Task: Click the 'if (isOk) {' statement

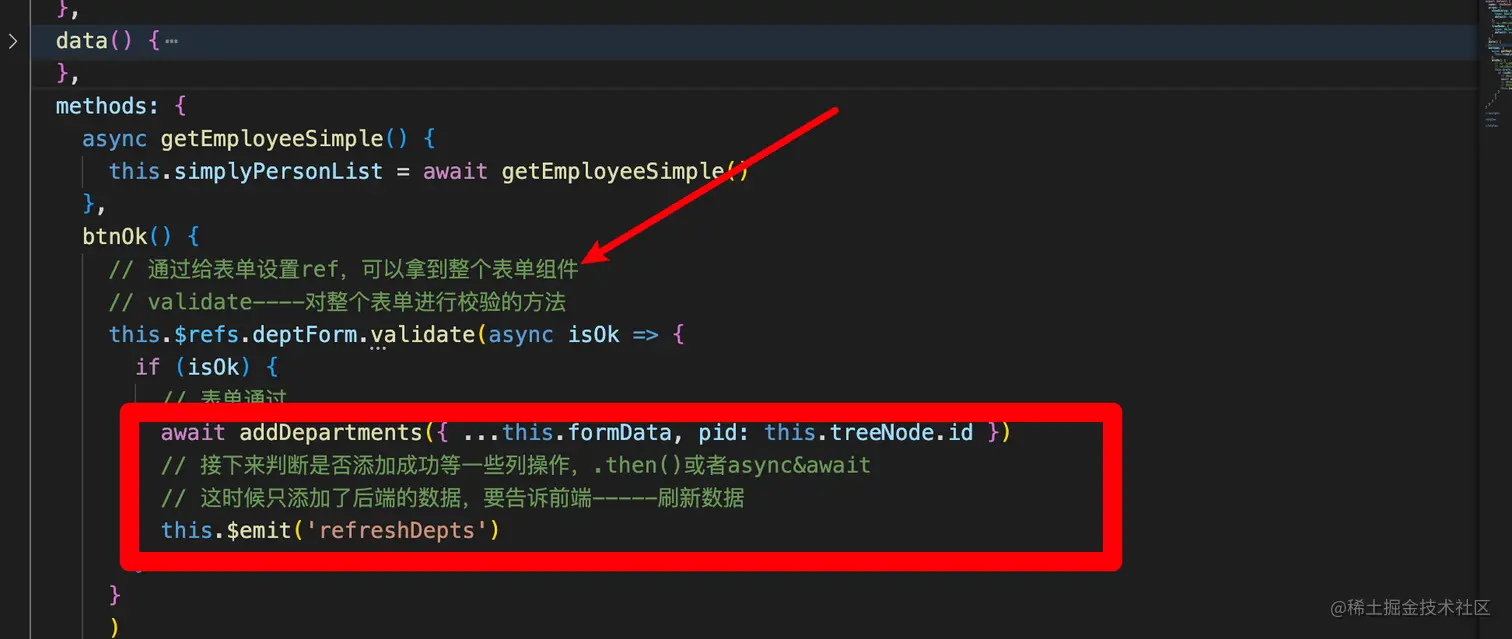Action: pyautogui.click(x=207, y=367)
